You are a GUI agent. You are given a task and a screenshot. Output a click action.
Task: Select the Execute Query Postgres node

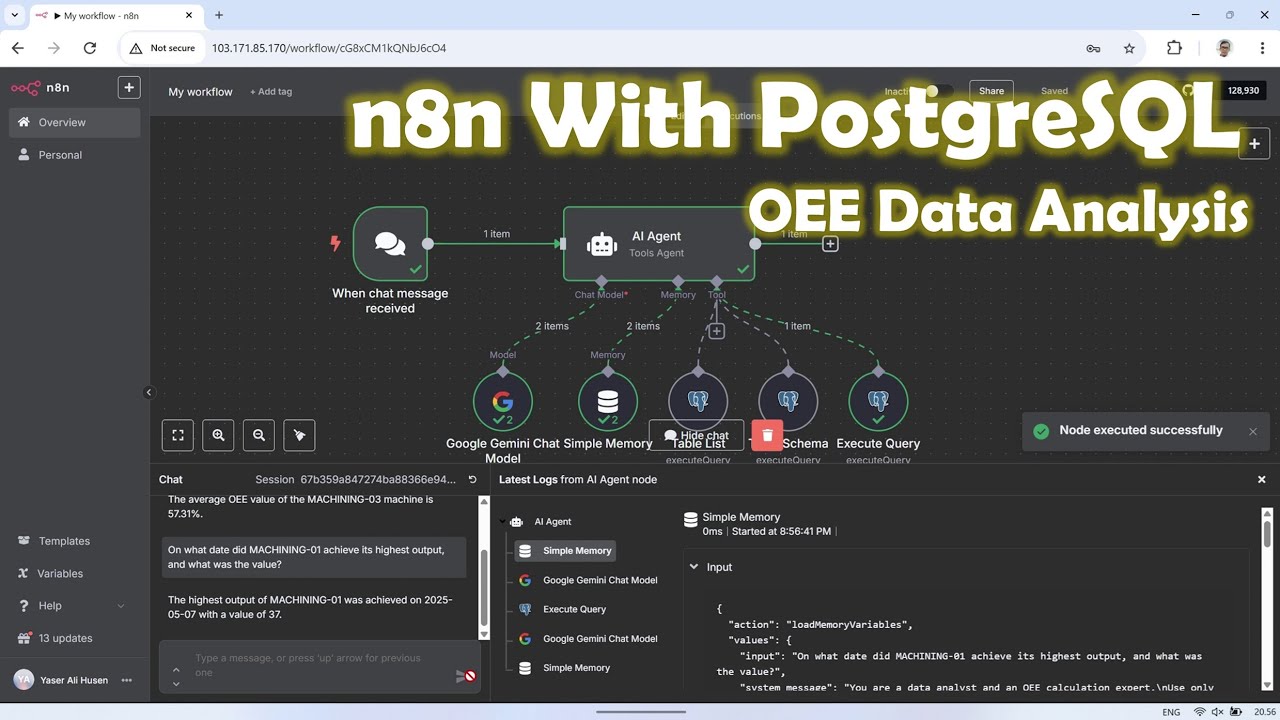click(x=878, y=401)
